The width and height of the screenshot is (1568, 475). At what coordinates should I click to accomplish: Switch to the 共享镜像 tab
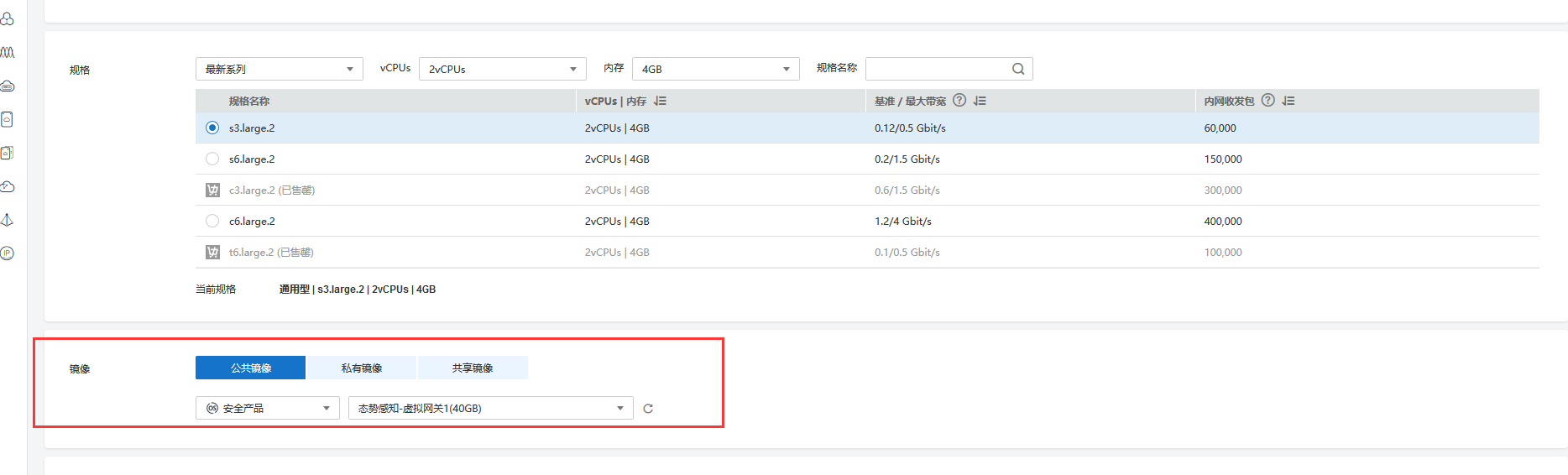pyautogui.click(x=473, y=368)
